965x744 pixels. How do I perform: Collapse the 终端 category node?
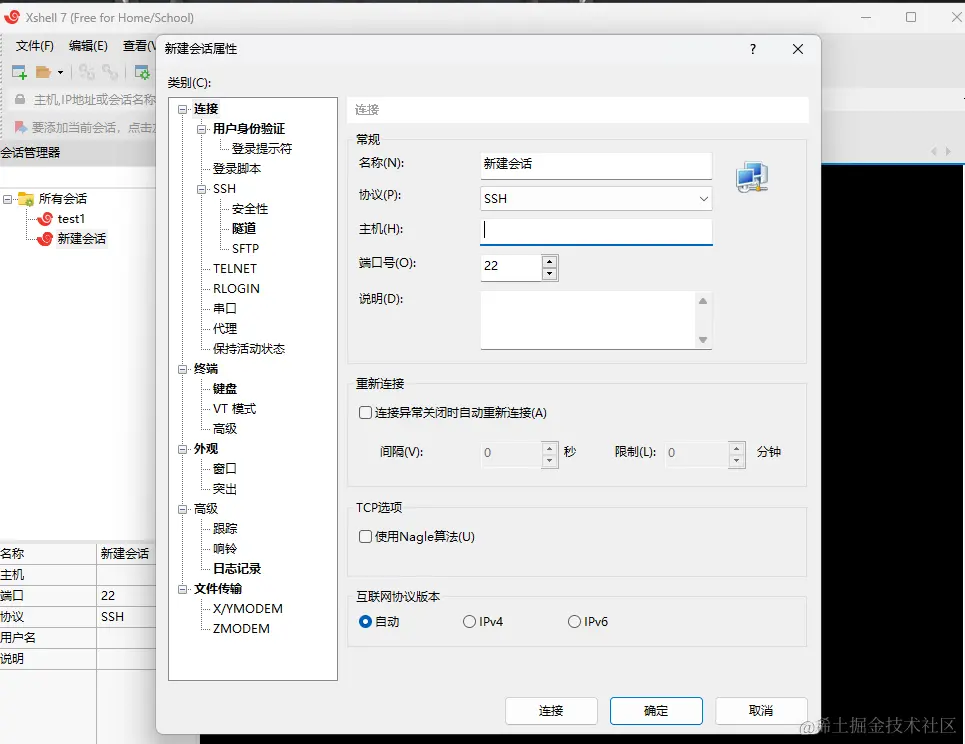coord(182,369)
